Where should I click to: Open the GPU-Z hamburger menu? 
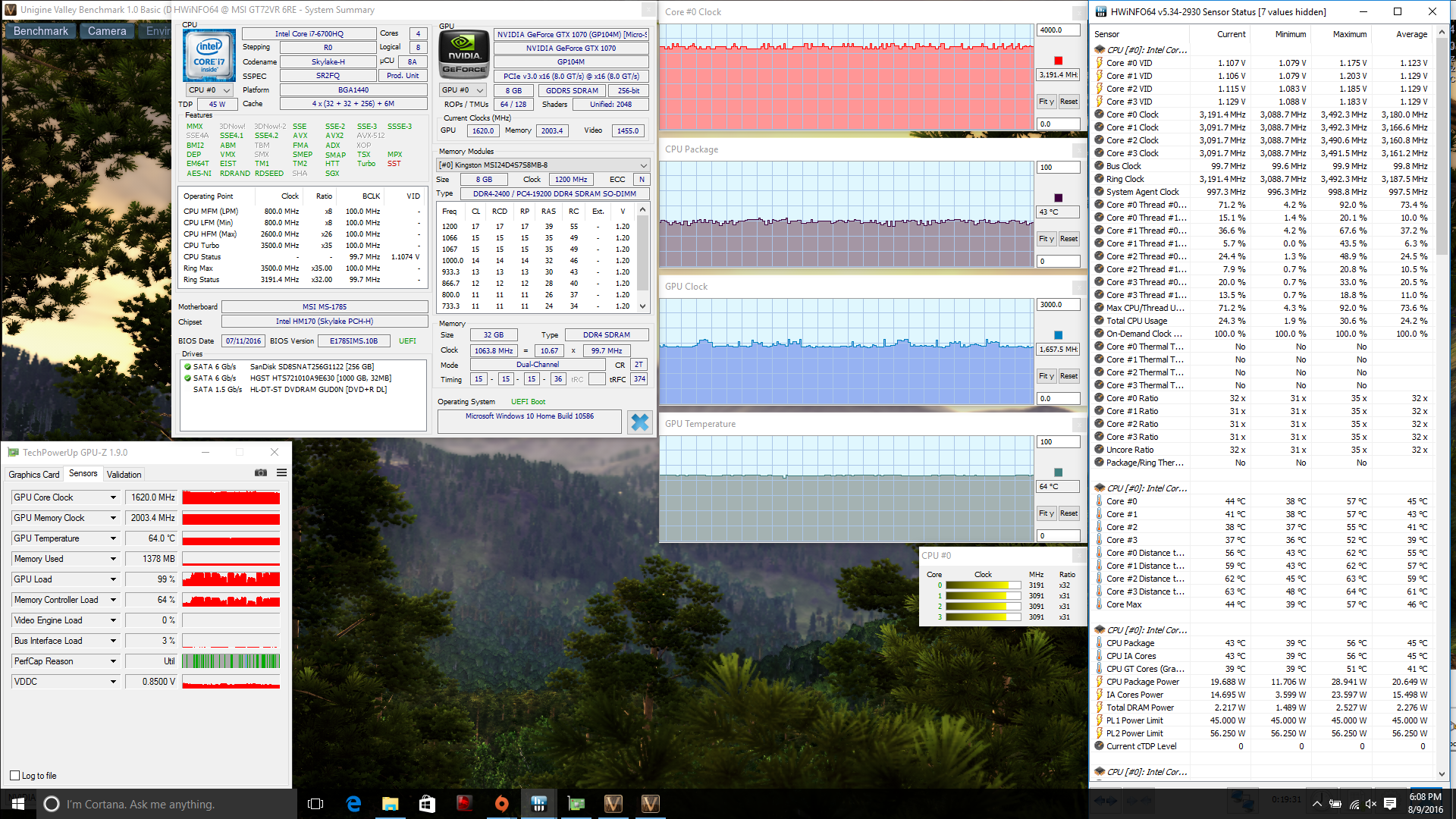tap(281, 472)
